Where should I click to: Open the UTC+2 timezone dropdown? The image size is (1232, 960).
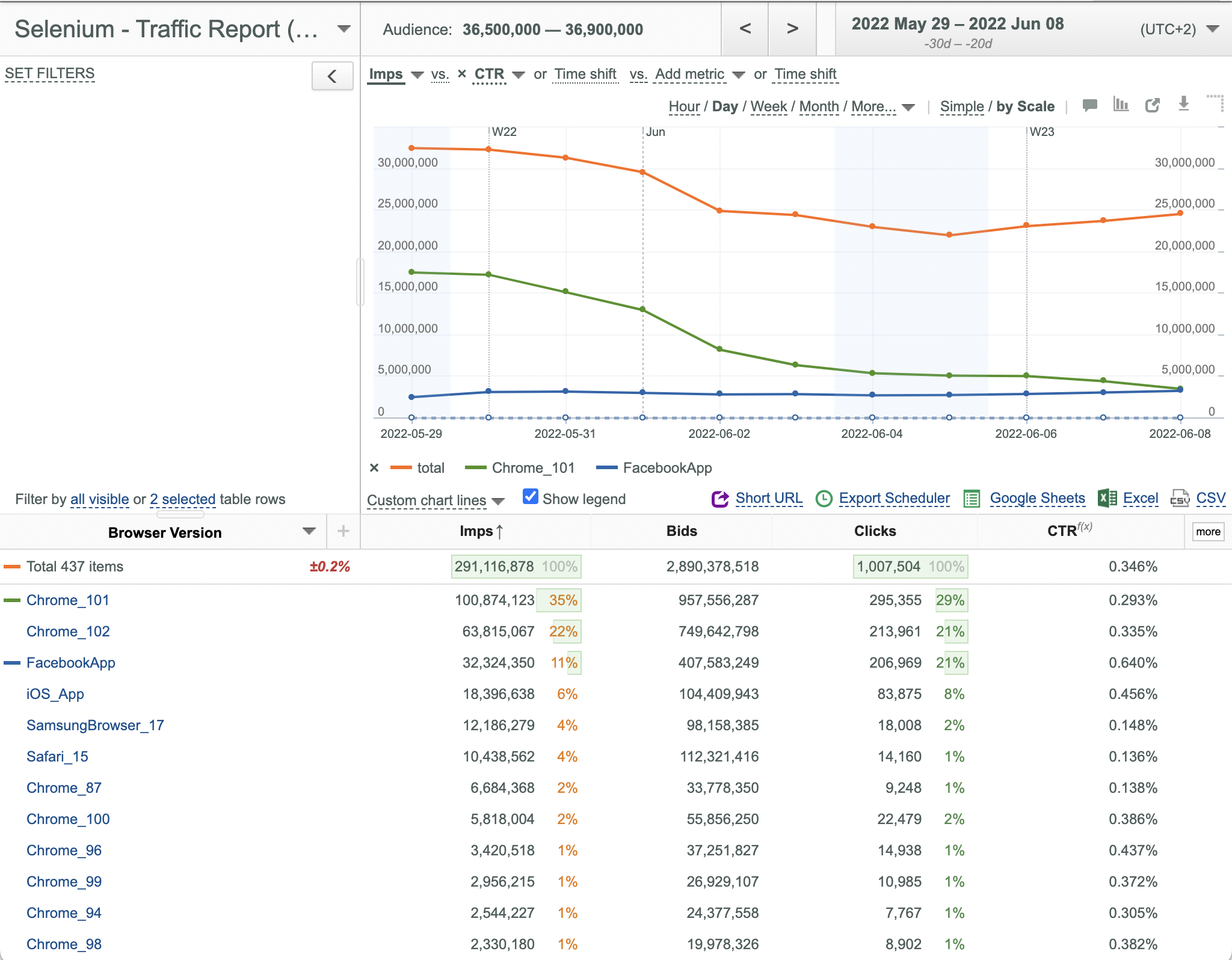(1212, 29)
